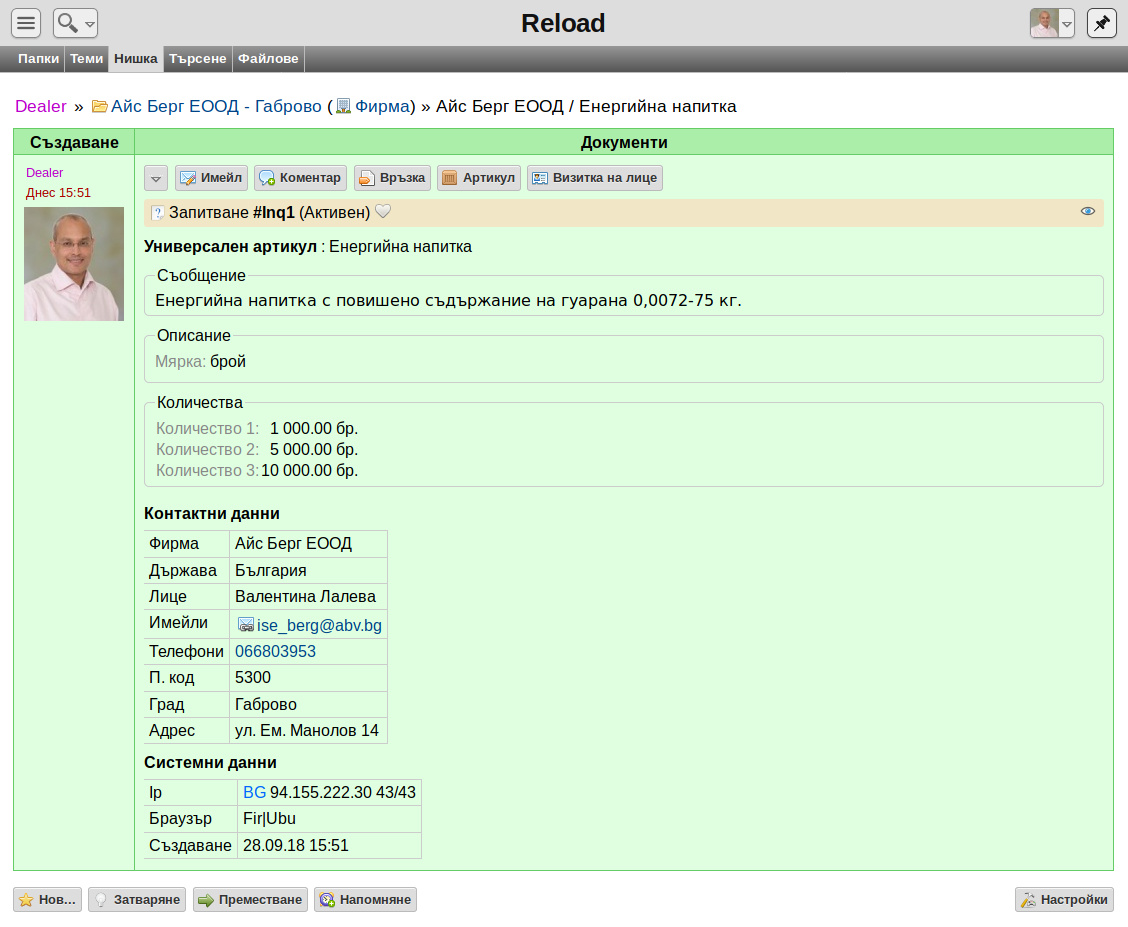The width and height of the screenshot is (1128, 927).
Task: Create an Артикул from the inquiry
Action: (479, 178)
